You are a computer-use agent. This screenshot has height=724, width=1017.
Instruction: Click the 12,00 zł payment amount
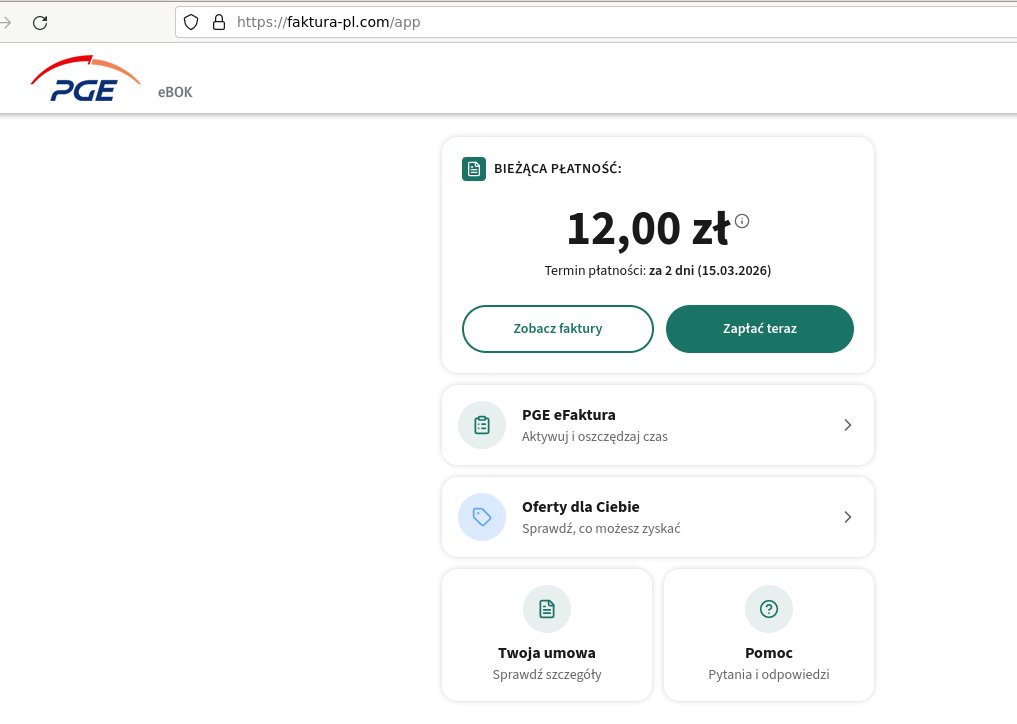[649, 230]
